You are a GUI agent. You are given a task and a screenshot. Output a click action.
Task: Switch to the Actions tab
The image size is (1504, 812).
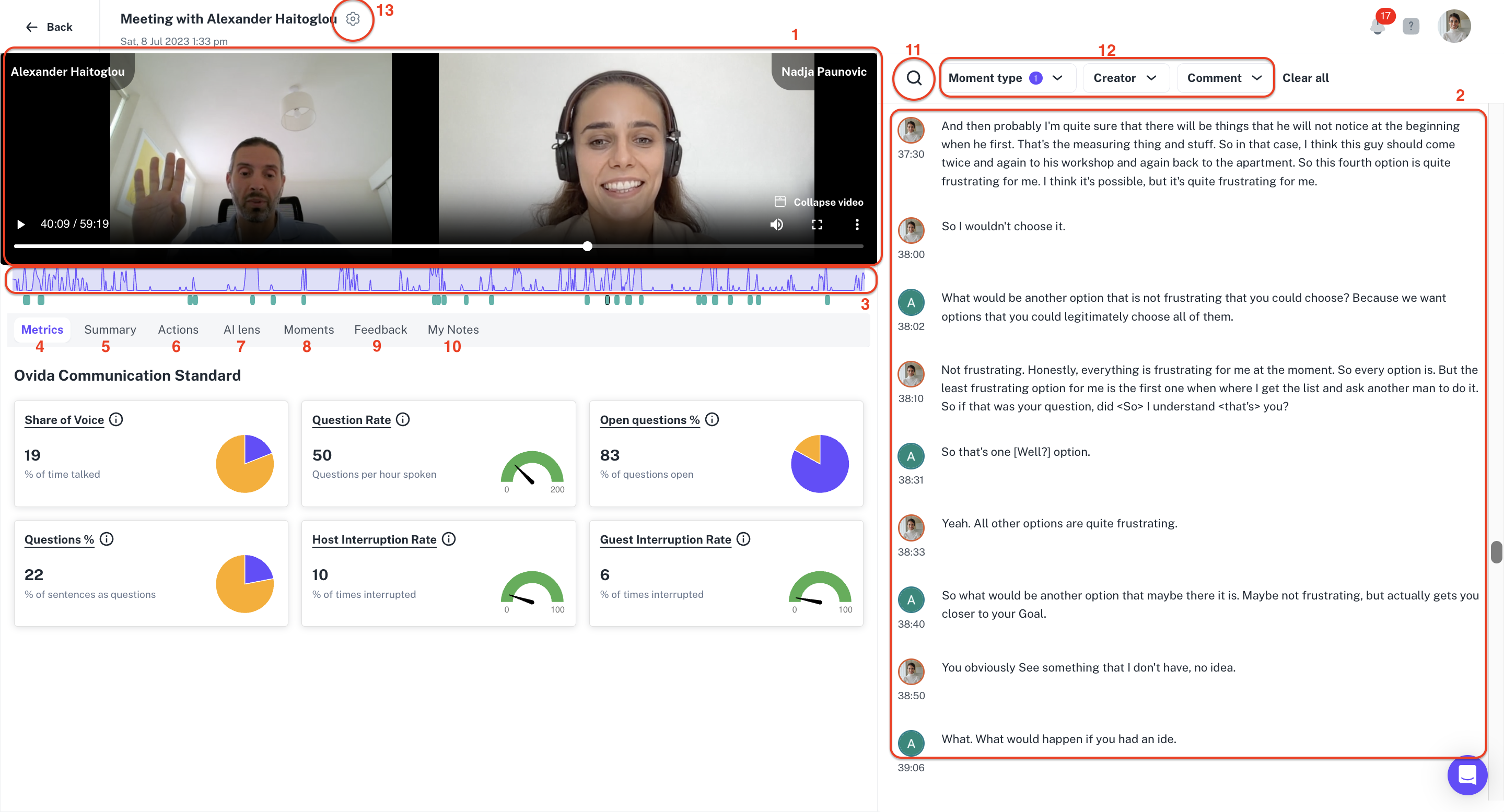tap(178, 330)
